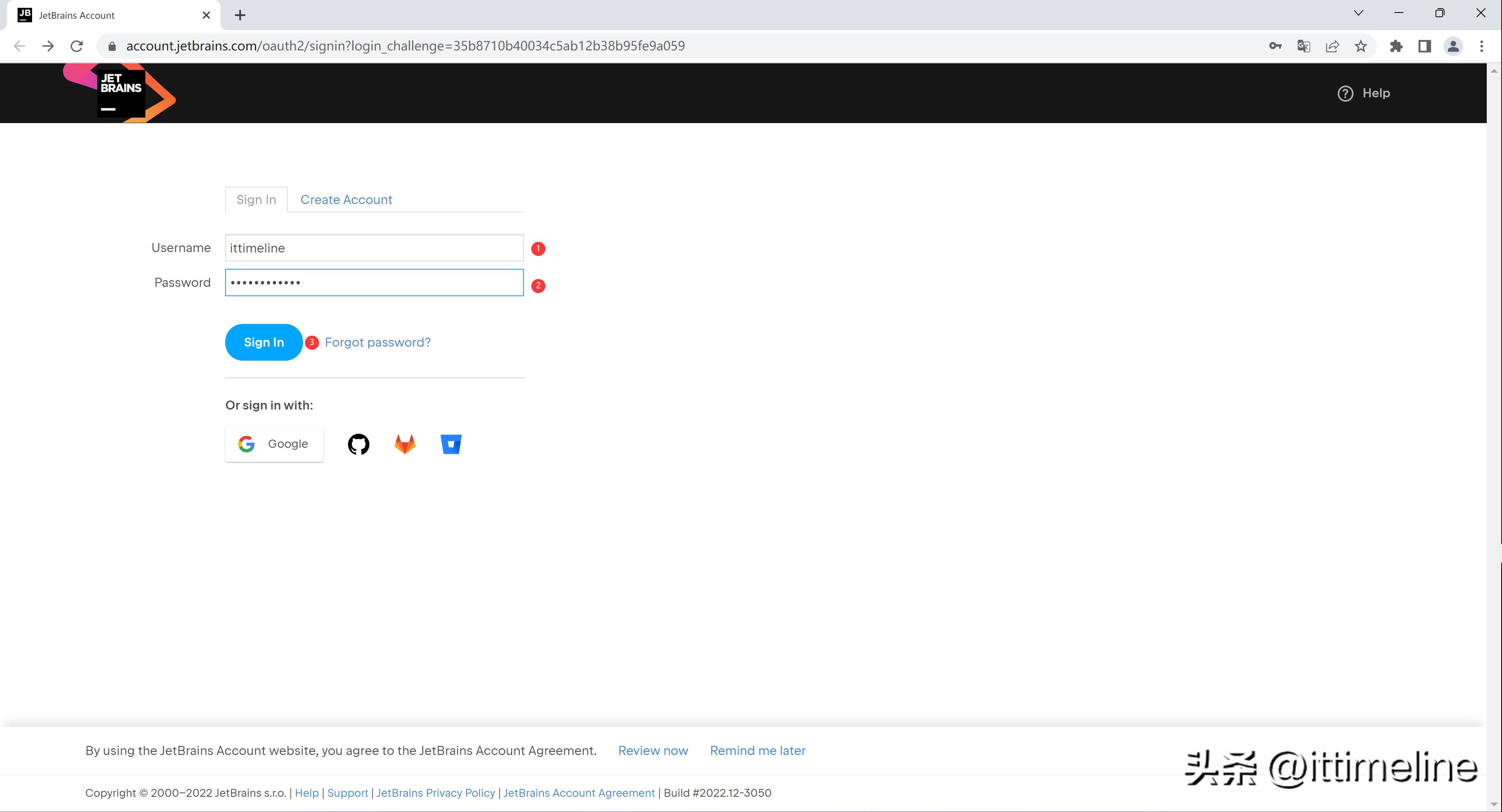
Task: Sign in with the GitHub icon
Action: tap(358, 444)
